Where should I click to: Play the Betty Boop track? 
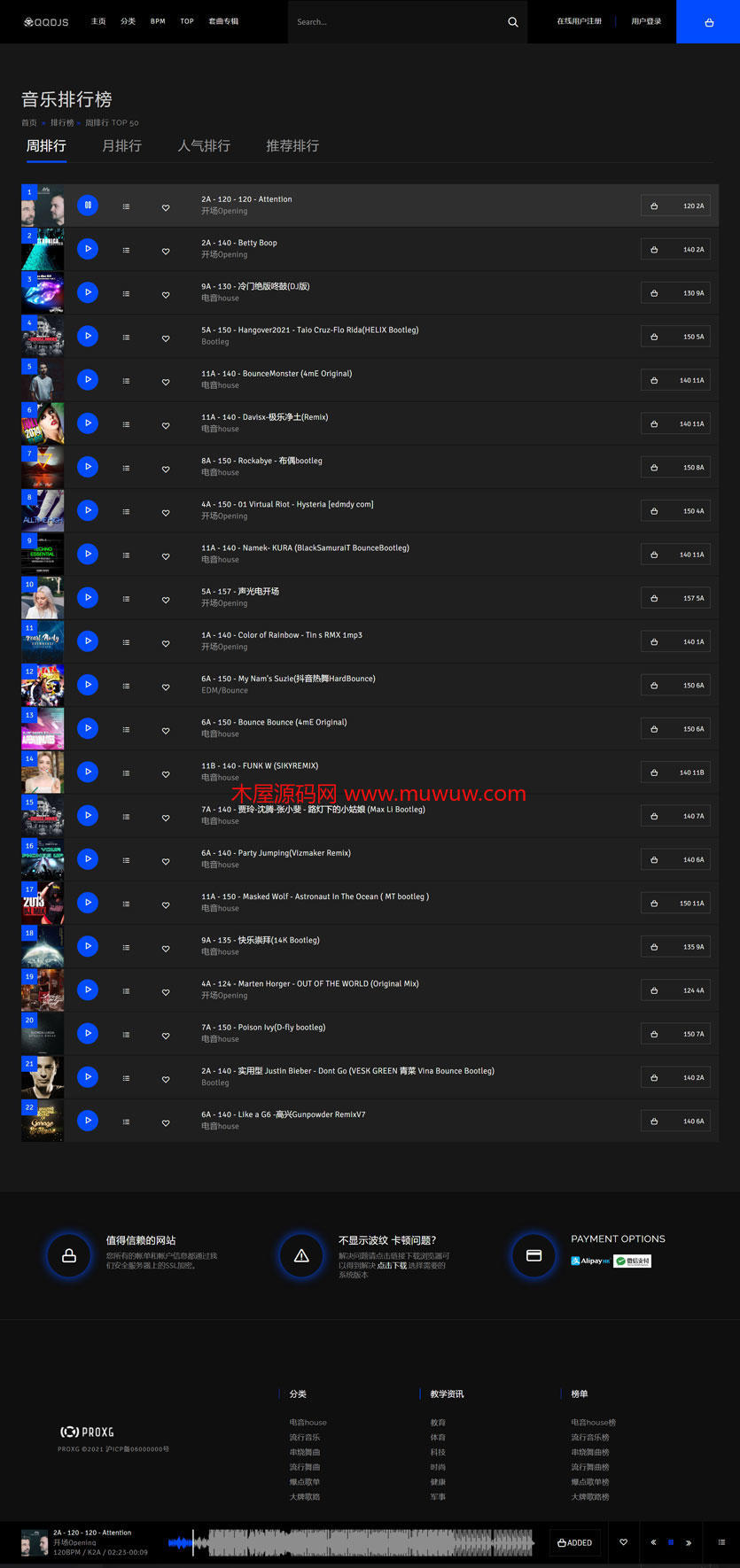pos(88,249)
